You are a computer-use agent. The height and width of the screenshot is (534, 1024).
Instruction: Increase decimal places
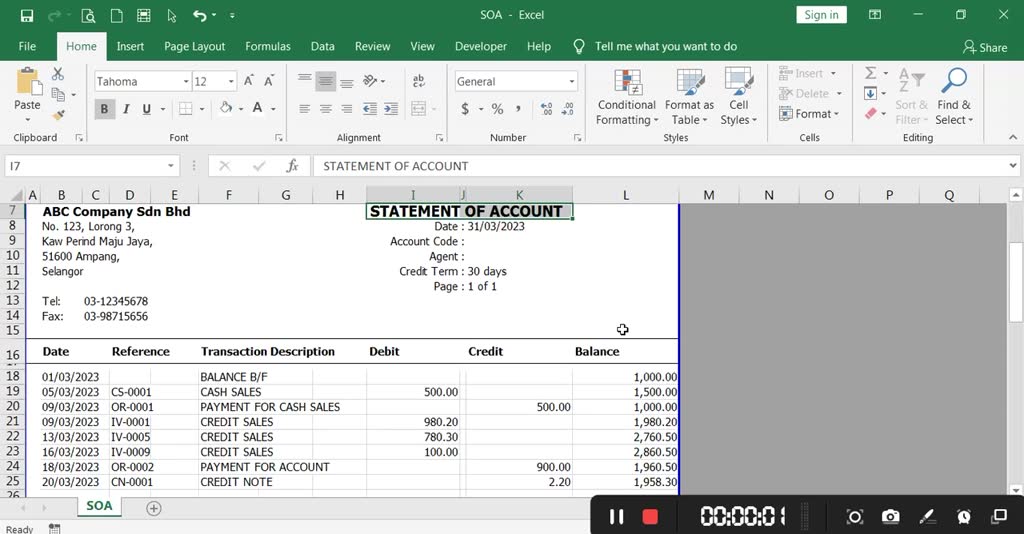click(547, 109)
